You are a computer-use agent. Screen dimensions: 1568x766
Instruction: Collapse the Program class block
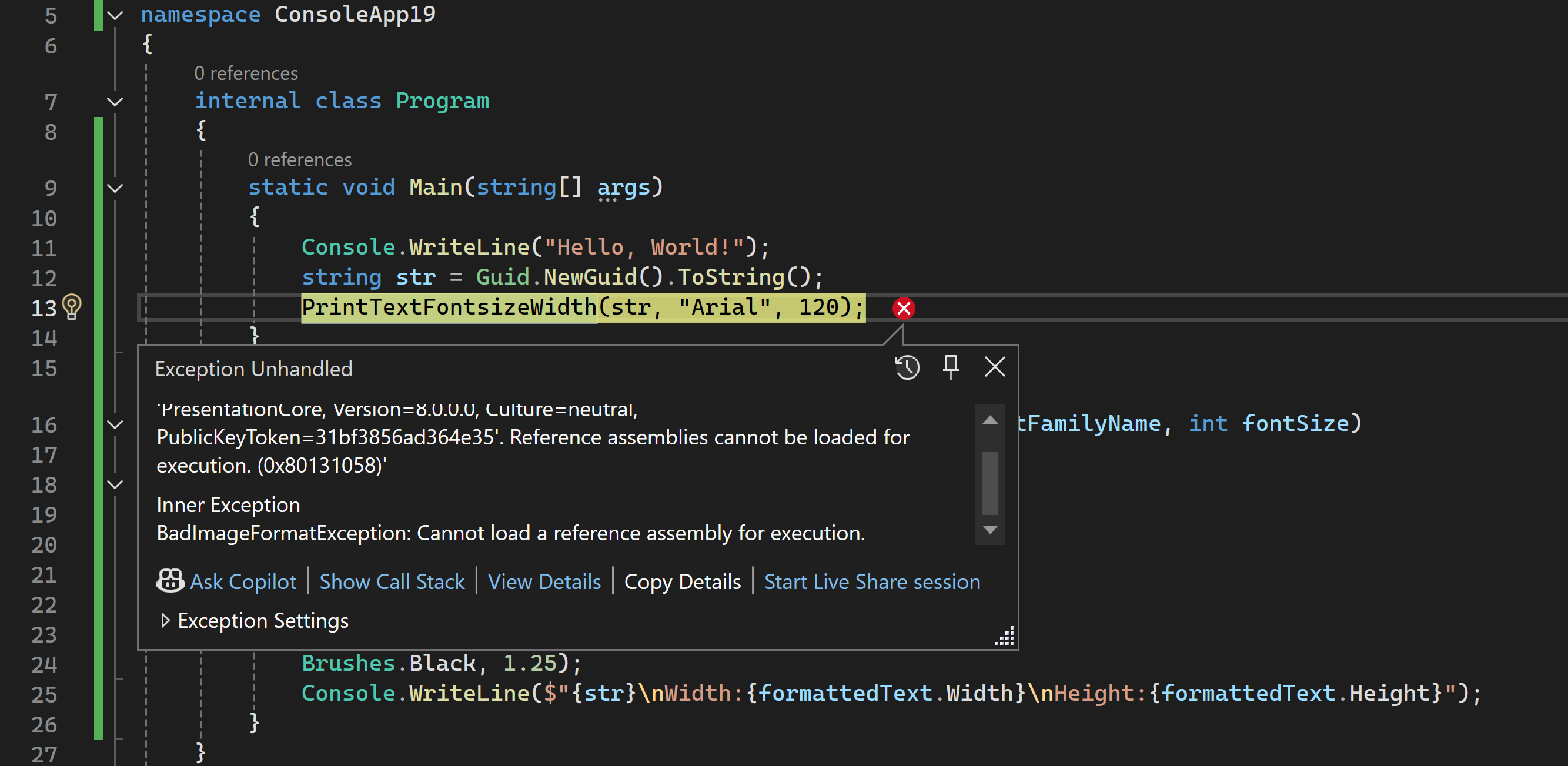115,102
